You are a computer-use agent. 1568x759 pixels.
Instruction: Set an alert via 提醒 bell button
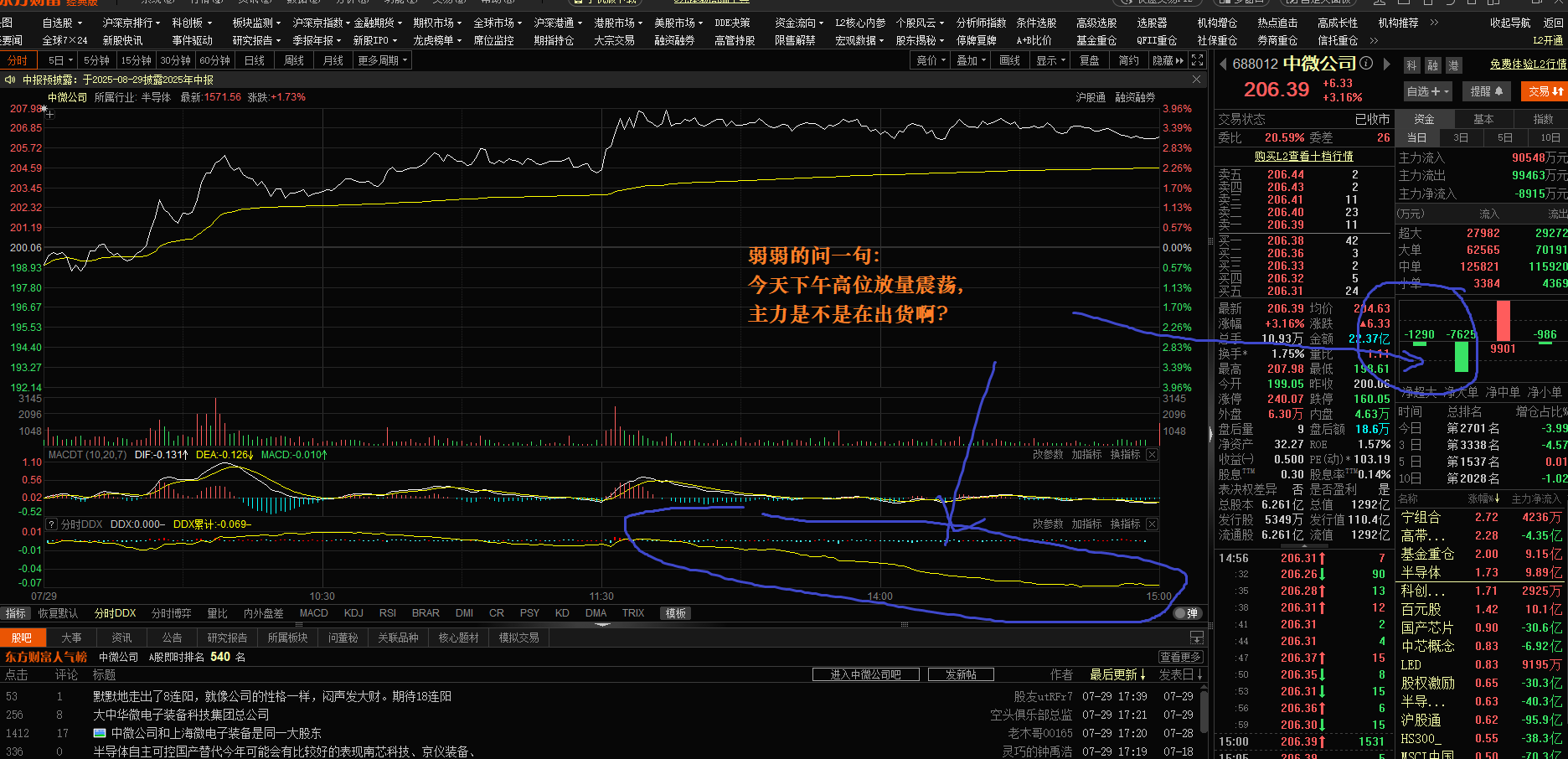coord(1487,91)
